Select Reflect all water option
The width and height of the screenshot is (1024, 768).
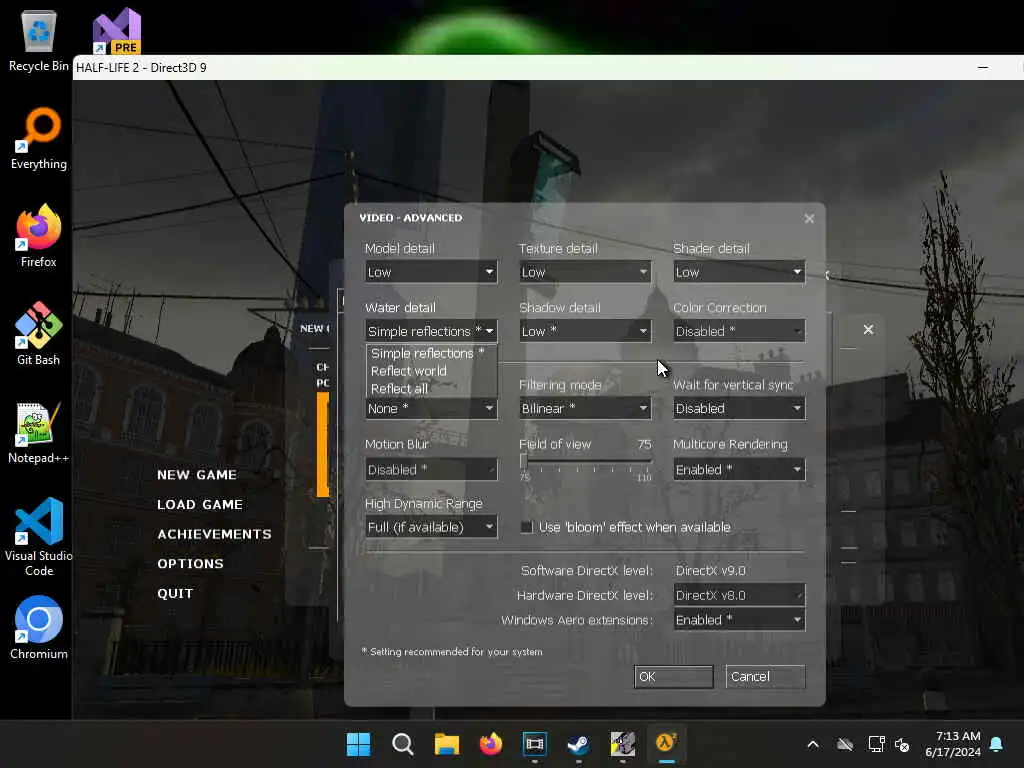tap(431, 389)
